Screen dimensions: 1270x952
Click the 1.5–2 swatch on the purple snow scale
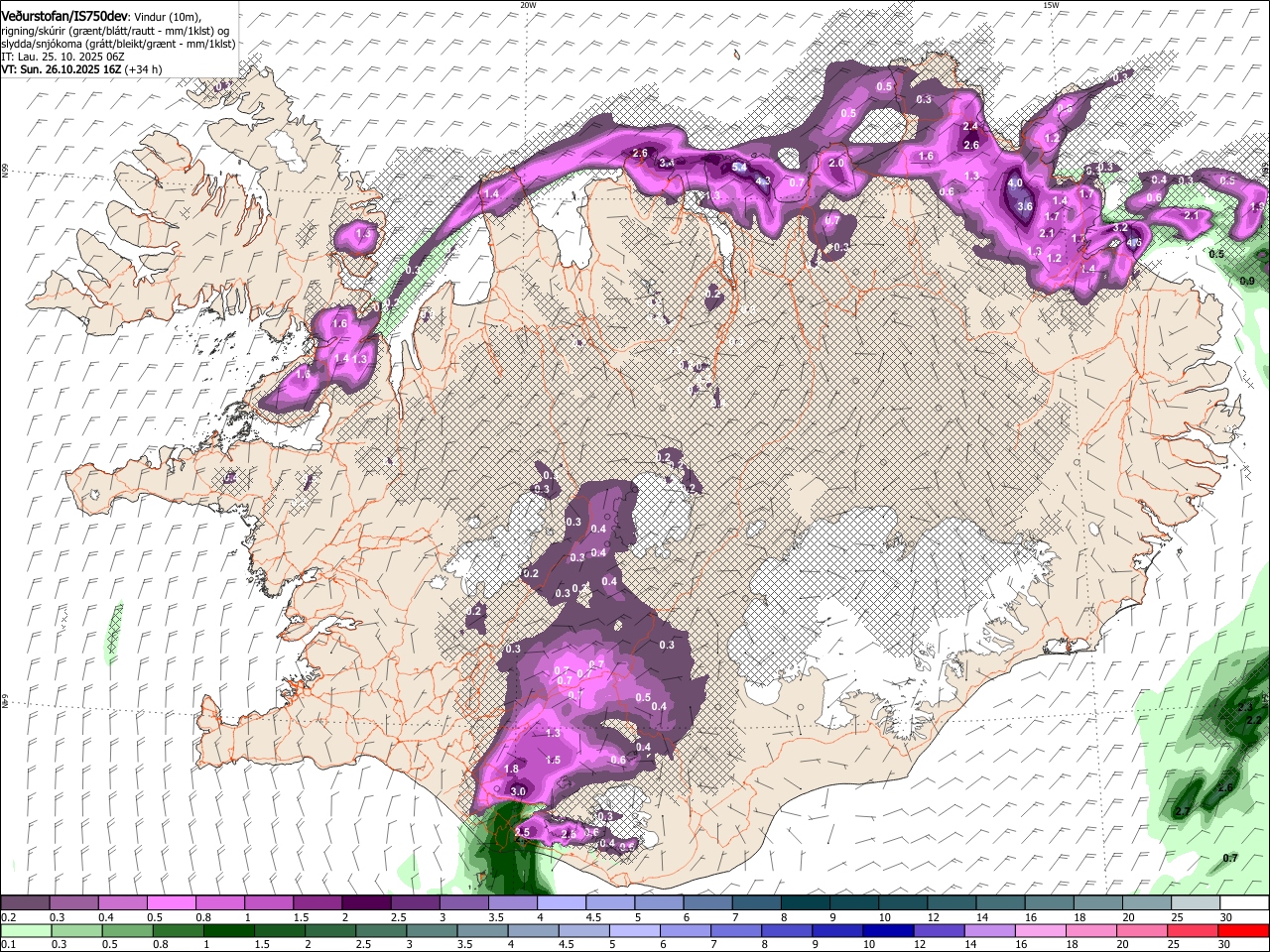[x=317, y=903]
